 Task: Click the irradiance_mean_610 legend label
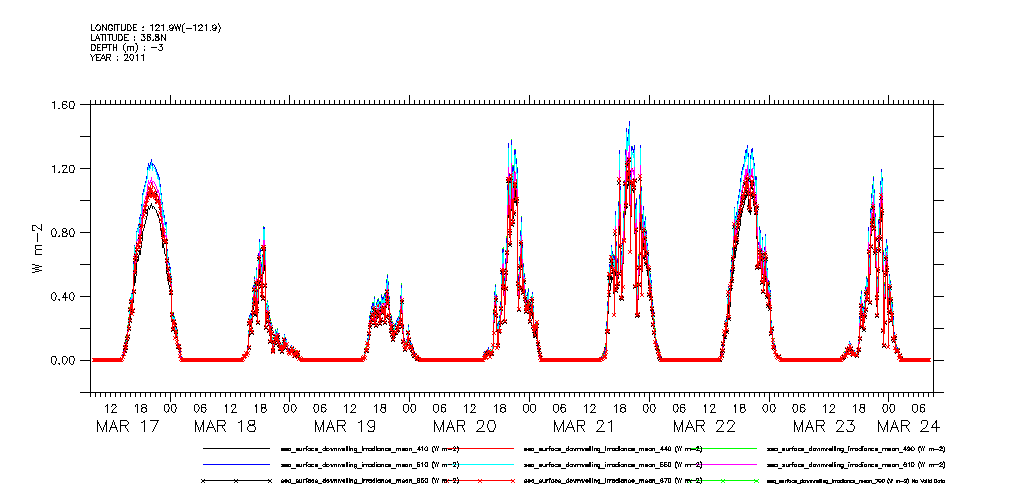856,464
